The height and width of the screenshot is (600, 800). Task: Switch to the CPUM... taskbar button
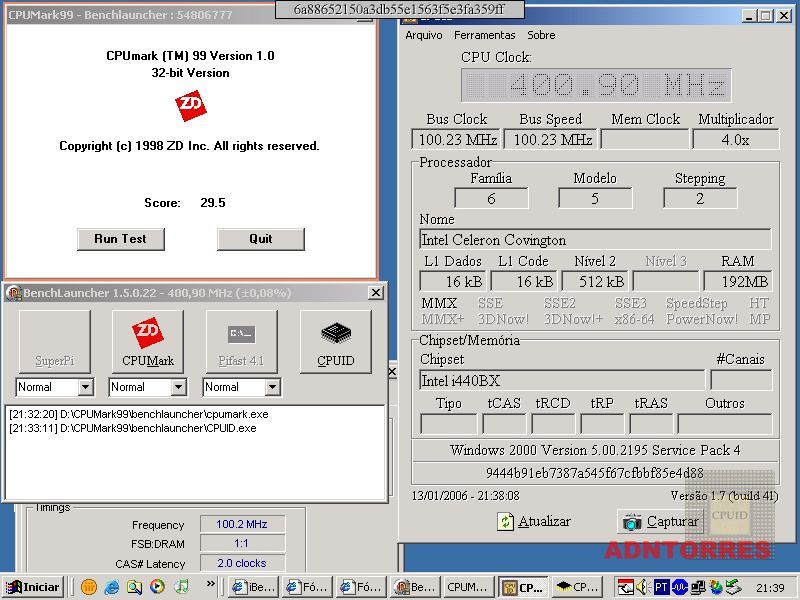[469, 587]
